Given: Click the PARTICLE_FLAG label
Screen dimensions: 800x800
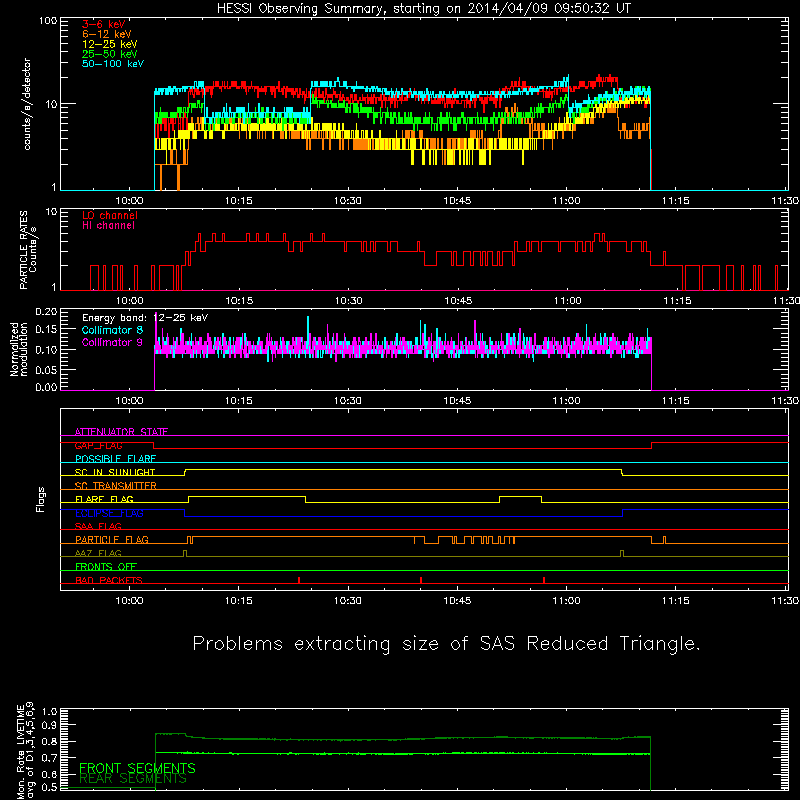Looking at the screenshot, I should coord(112,539).
